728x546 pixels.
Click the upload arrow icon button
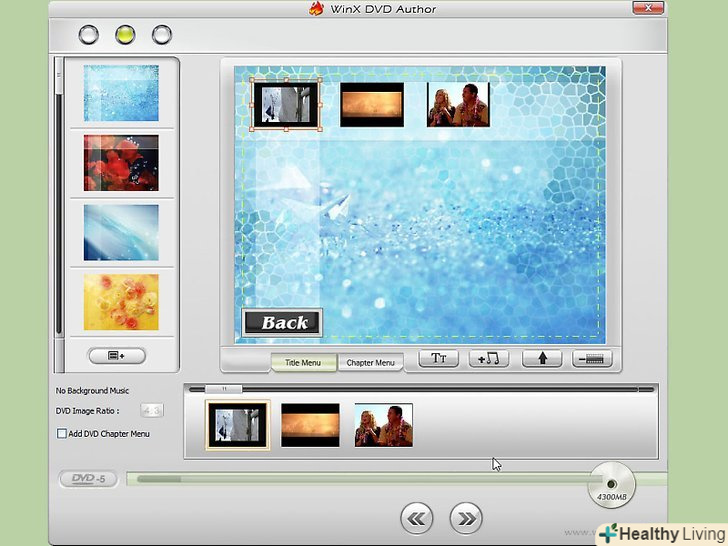point(542,359)
